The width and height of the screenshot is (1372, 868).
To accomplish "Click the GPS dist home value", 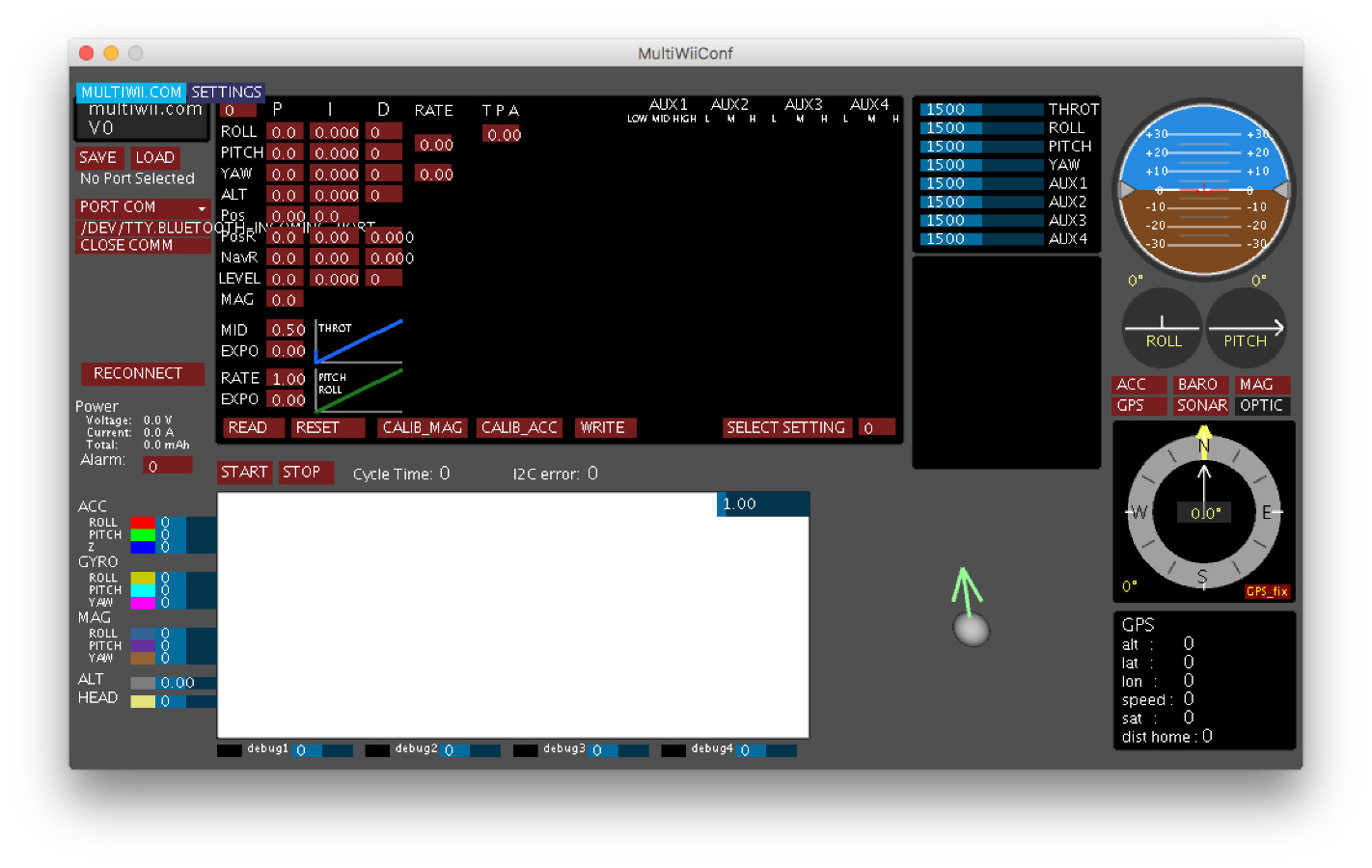I will tap(1207, 736).
